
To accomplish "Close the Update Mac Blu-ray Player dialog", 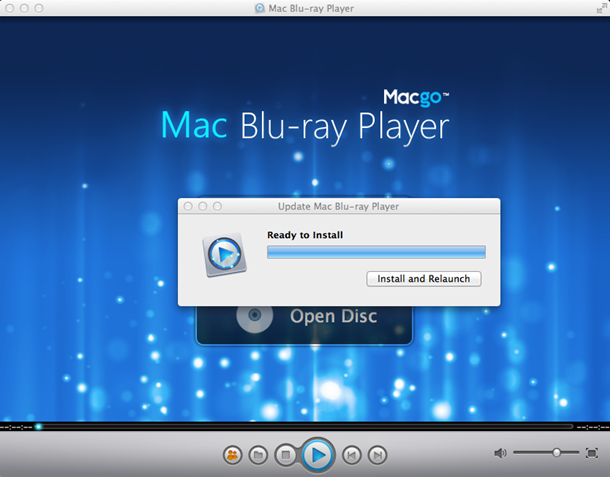I will click(188, 206).
